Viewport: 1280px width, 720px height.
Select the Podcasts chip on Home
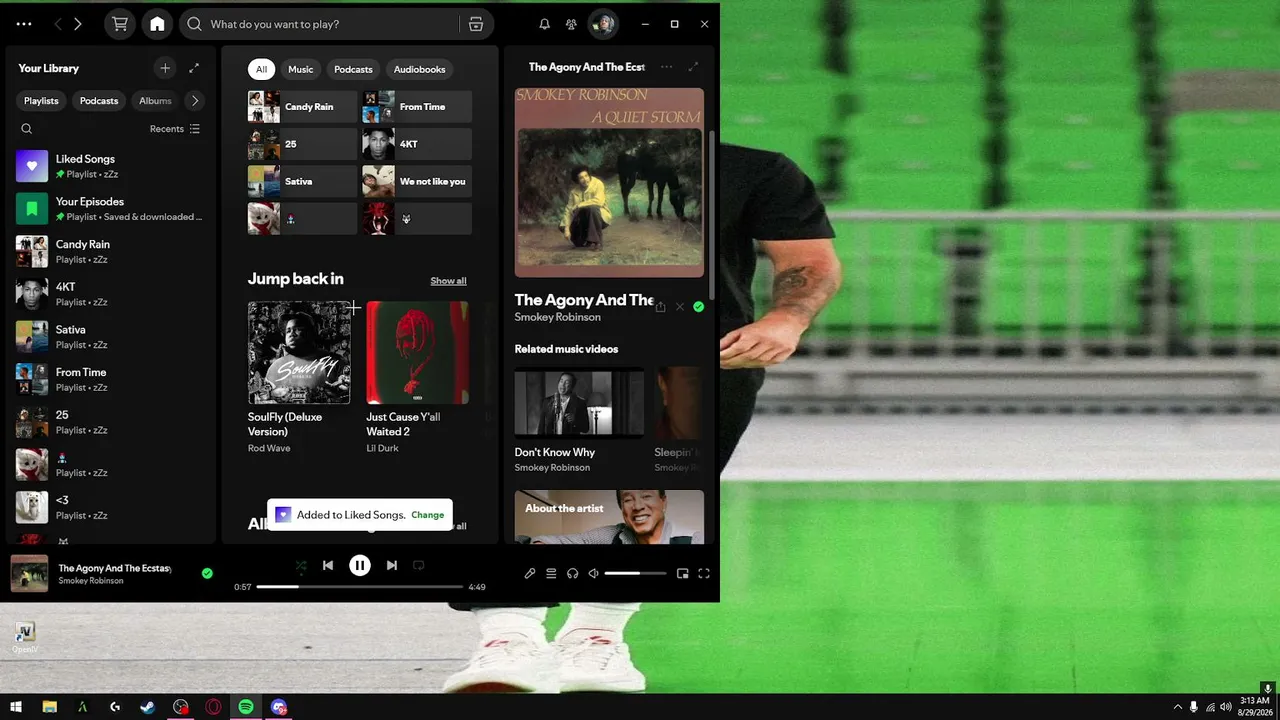coord(353,69)
